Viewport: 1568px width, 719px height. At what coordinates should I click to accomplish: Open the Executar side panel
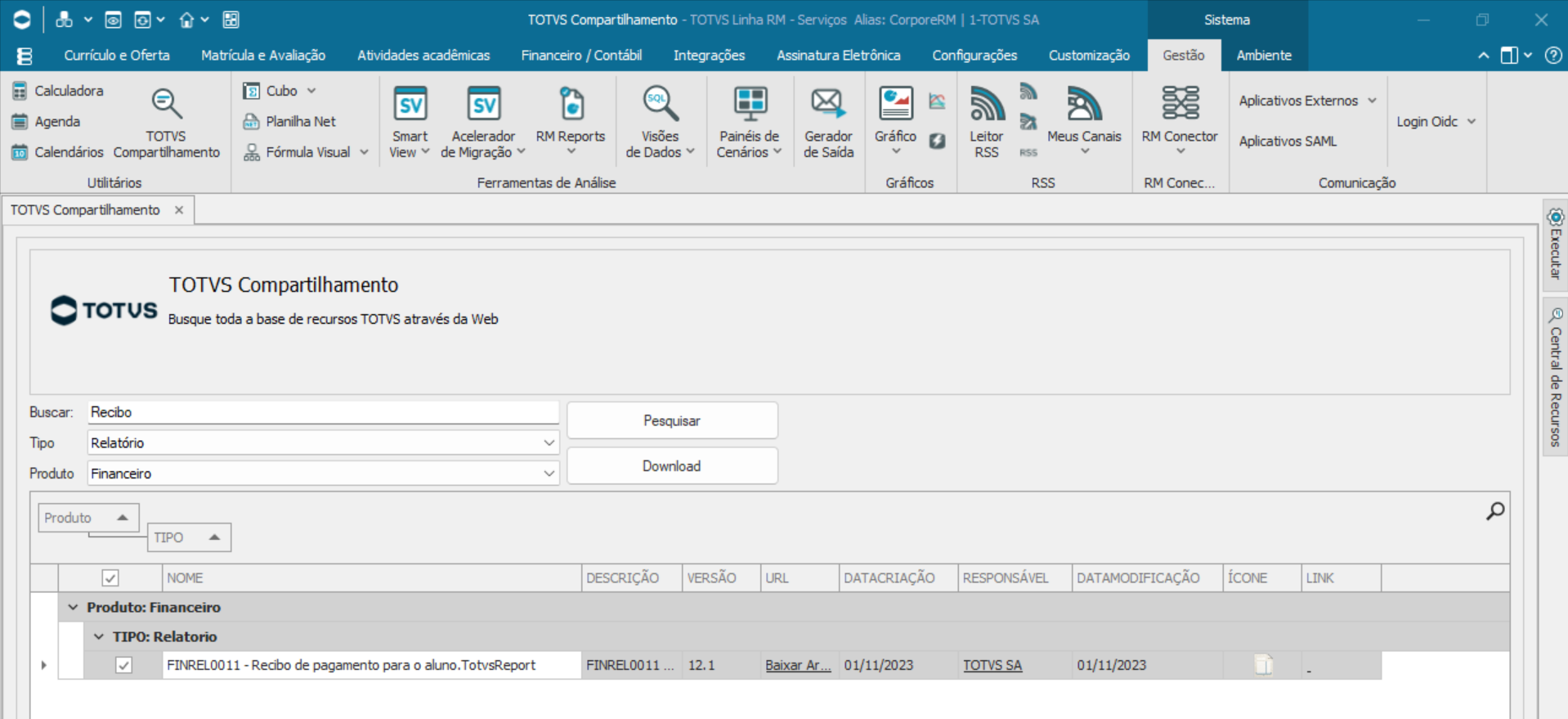(1555, 245)
